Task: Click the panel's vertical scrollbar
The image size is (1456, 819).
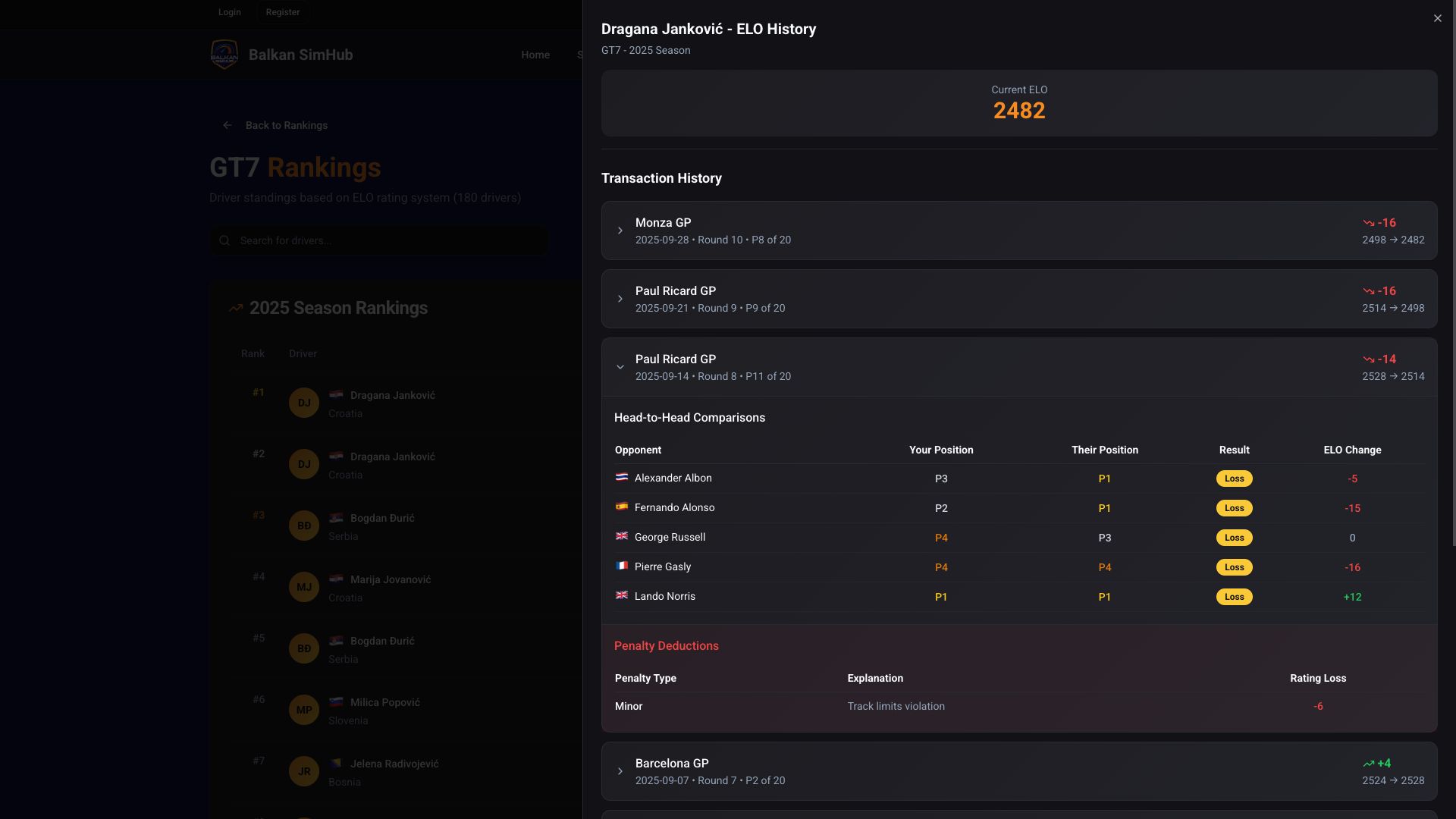Action: (x=1453, y=273)
